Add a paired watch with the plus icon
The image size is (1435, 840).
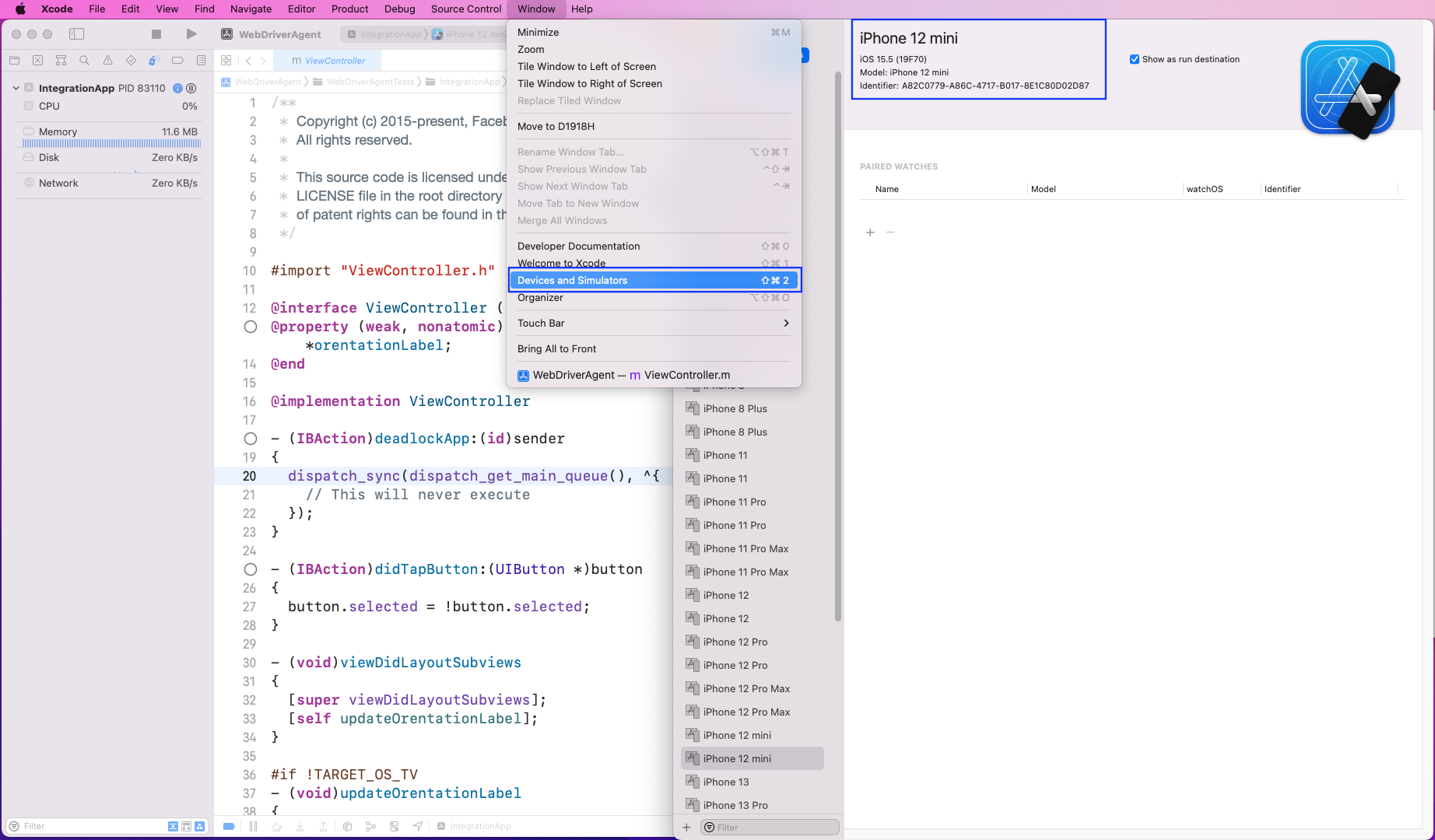tap(870, 233)
